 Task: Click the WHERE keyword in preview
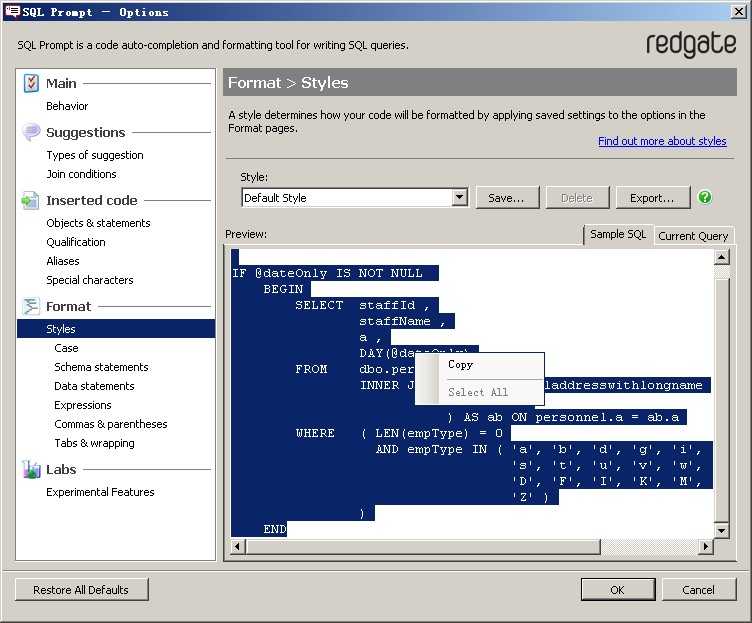pyautogui.click(x=315, y=433)
